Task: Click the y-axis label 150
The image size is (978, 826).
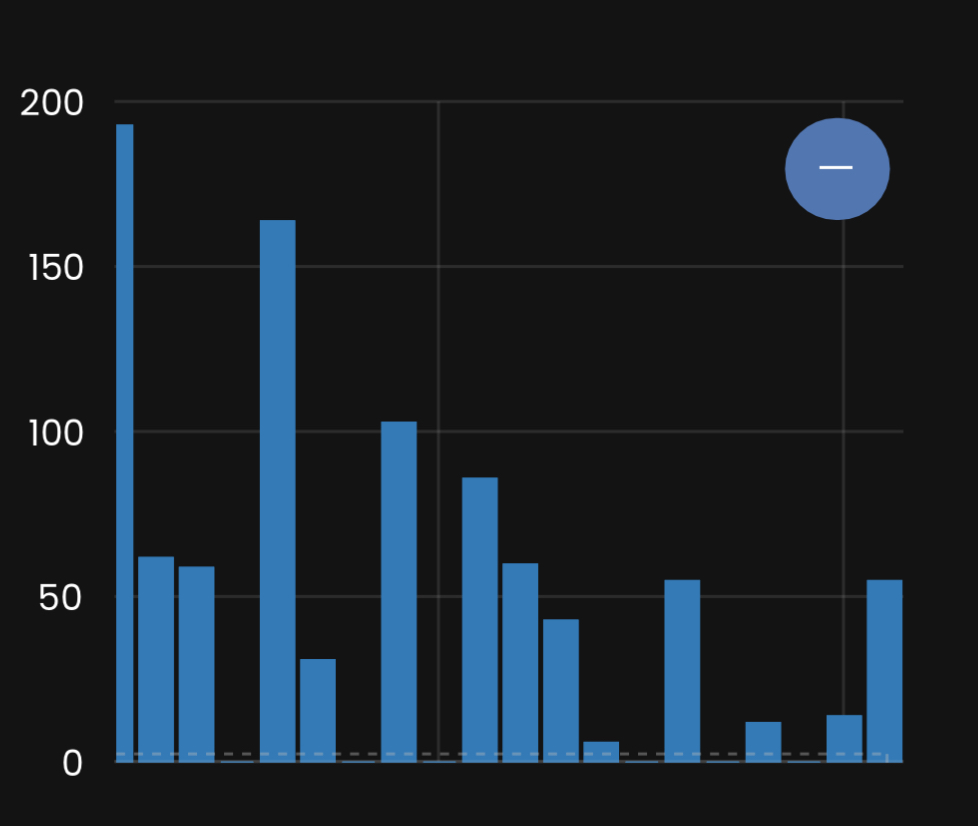Action: (56, 268)
